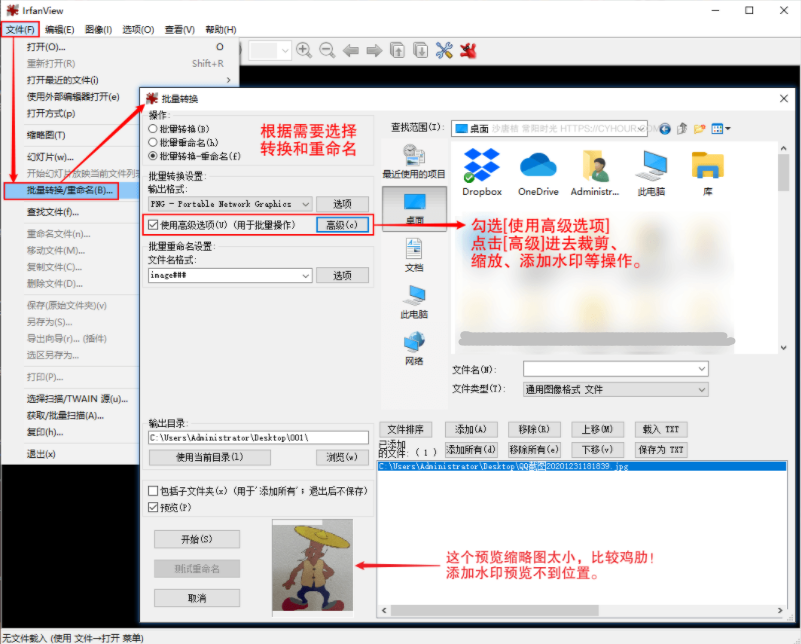Select 此电脑 in places sidebar
The height and width of the screenshot is (644, 801).
coord(414,302)
